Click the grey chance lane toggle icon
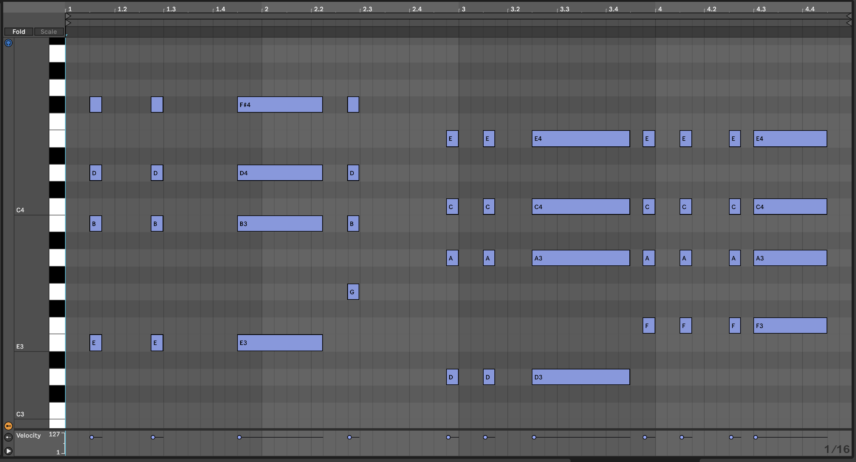The image size is (856, 462). [8, 437]
